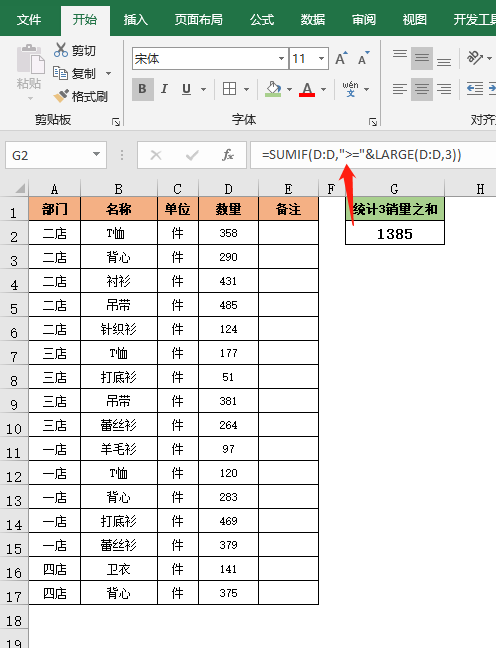Click the Paste clipboard icon
The image size is (496, 648).
pyautogui.click(x=30, y=60)
